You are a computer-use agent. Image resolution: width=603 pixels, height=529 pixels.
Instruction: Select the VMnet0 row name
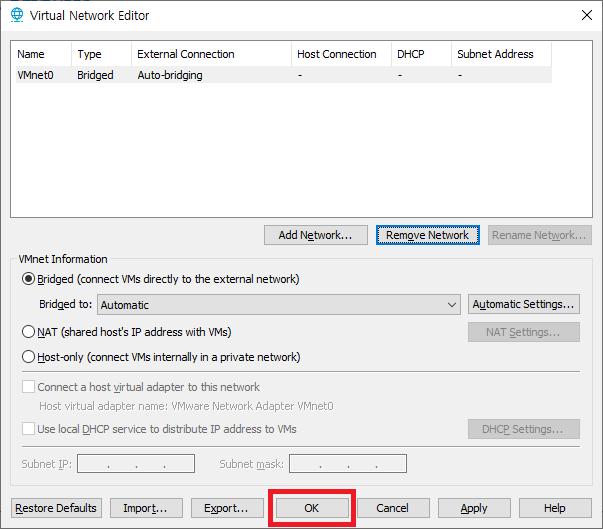[x=35, y=75]
